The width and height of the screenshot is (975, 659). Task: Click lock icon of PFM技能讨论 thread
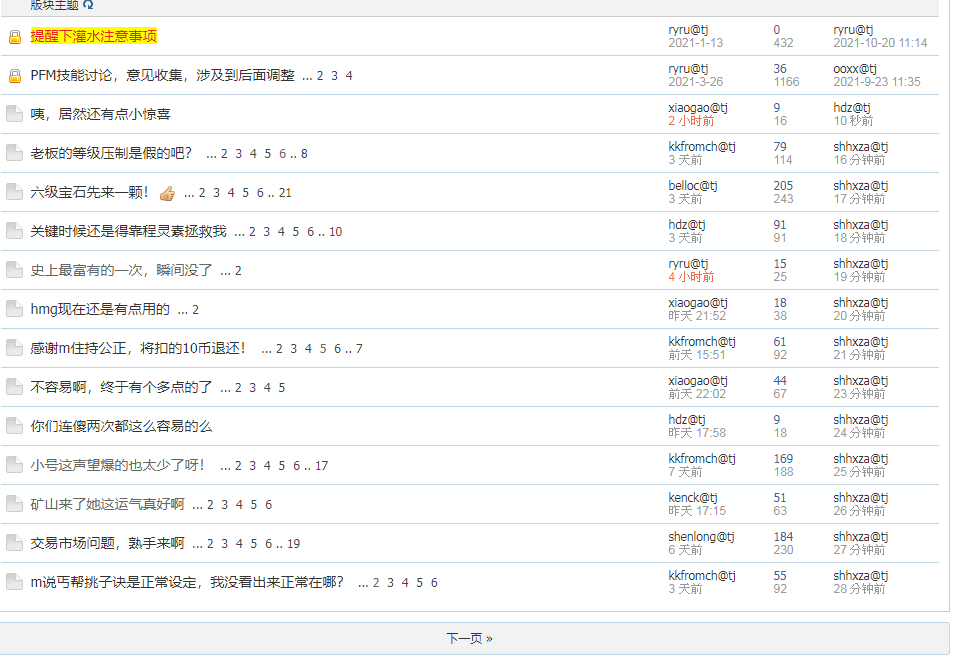click(15, 76)
